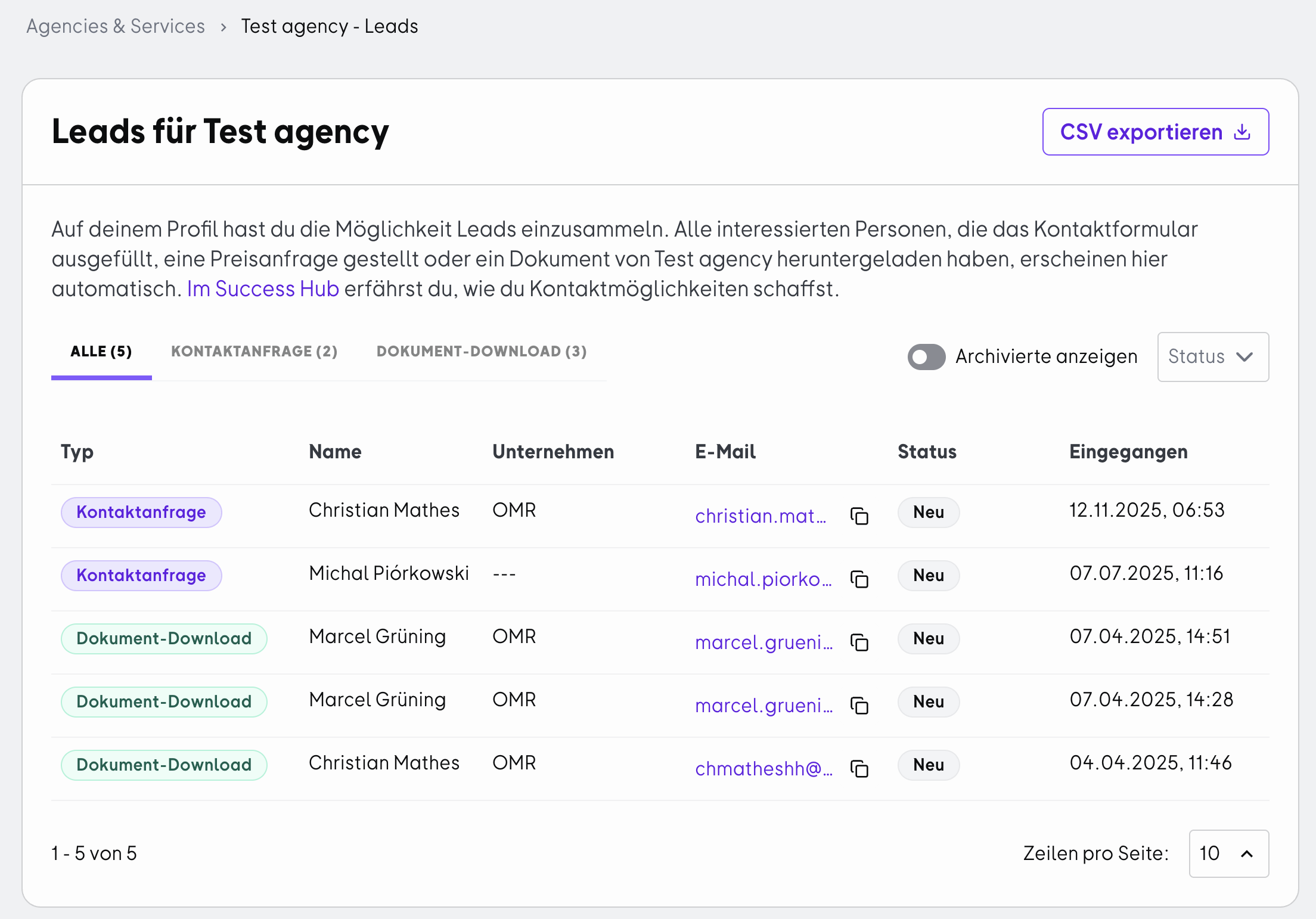Open chmatheshh@… email link
The image size is (1316, 919).
pyautogui.click(x=764, y=769)
